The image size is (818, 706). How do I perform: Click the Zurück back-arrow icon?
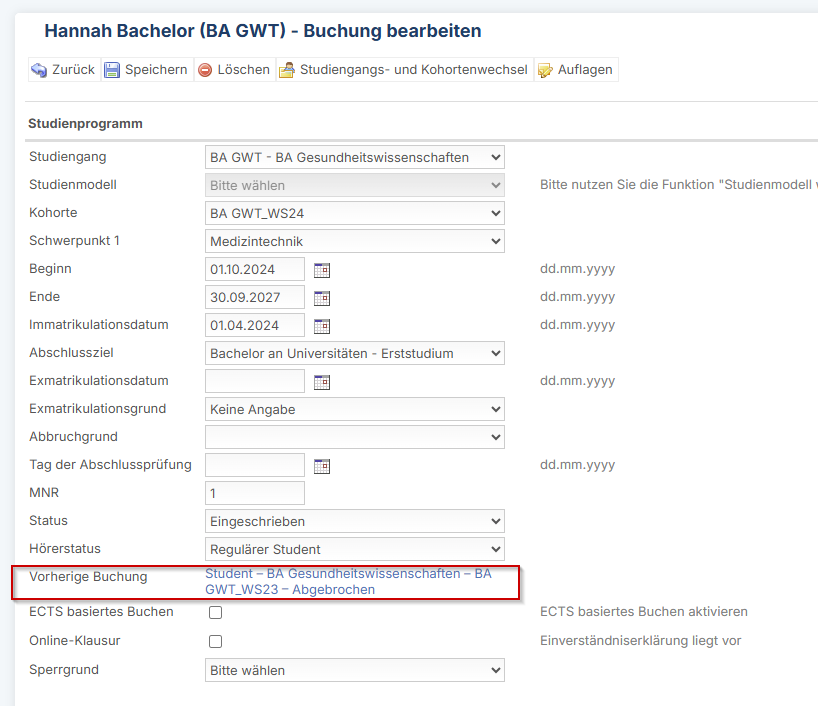click(37, 69)
